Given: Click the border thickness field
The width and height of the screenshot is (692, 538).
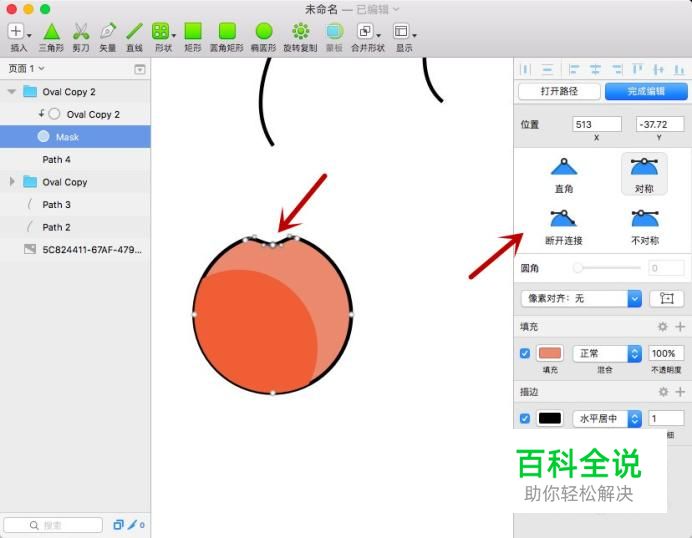Looking at the screenshot, I should pyautogui.click(x=666, y=418).
